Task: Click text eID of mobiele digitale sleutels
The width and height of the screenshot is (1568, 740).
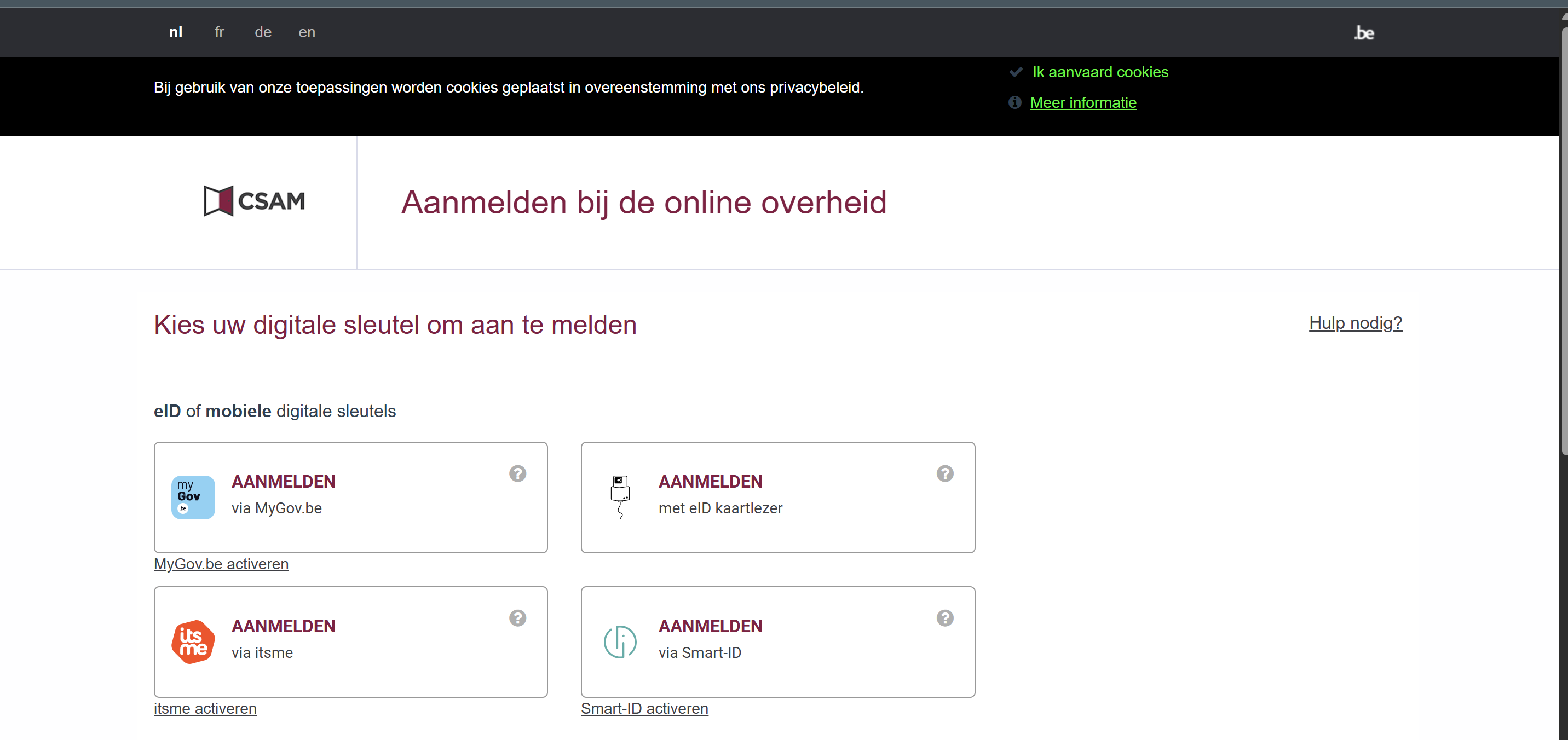Action: pyautogui.click(x=274, y=411)
